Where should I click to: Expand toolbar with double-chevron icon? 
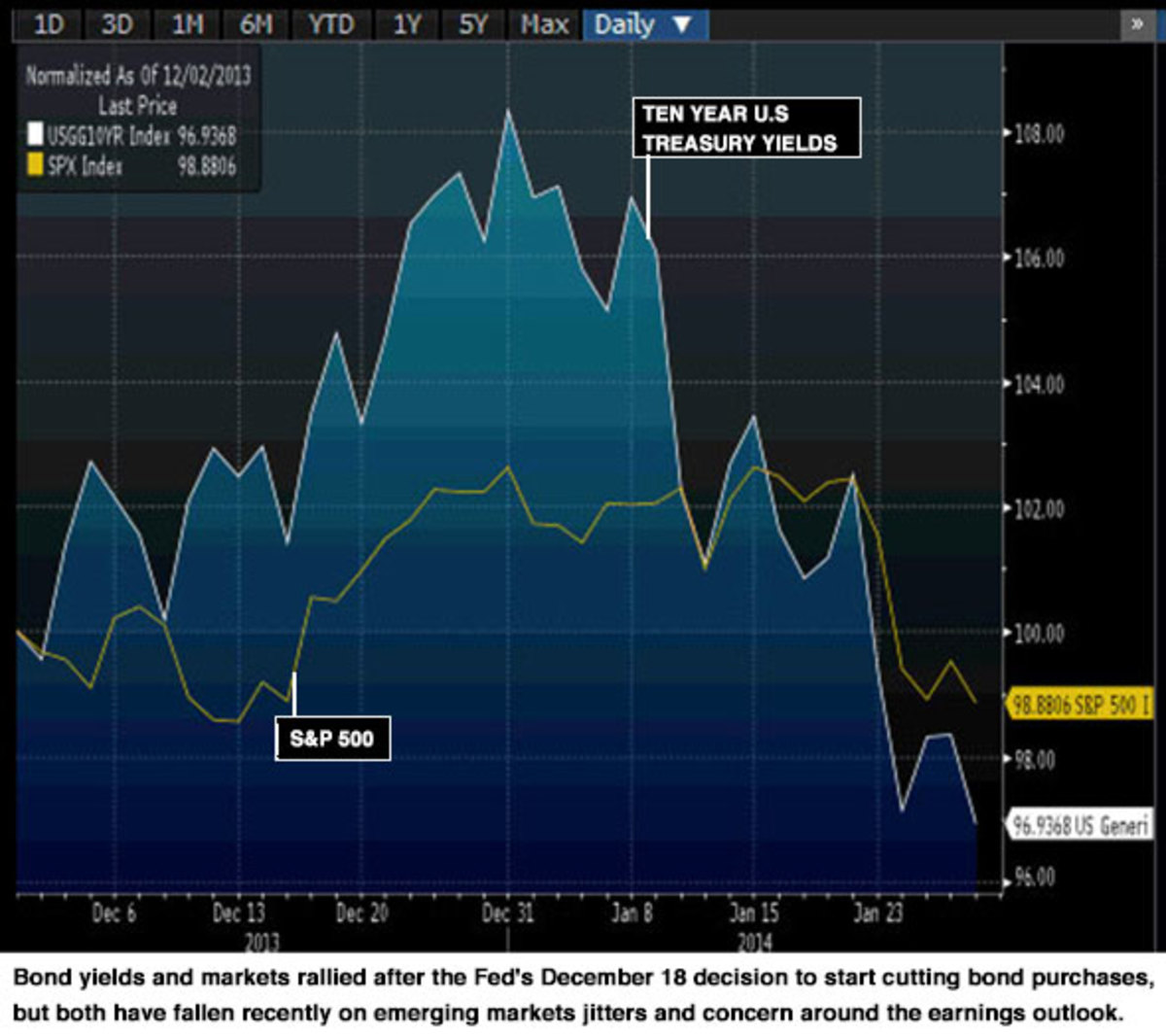pos(1137,24)
